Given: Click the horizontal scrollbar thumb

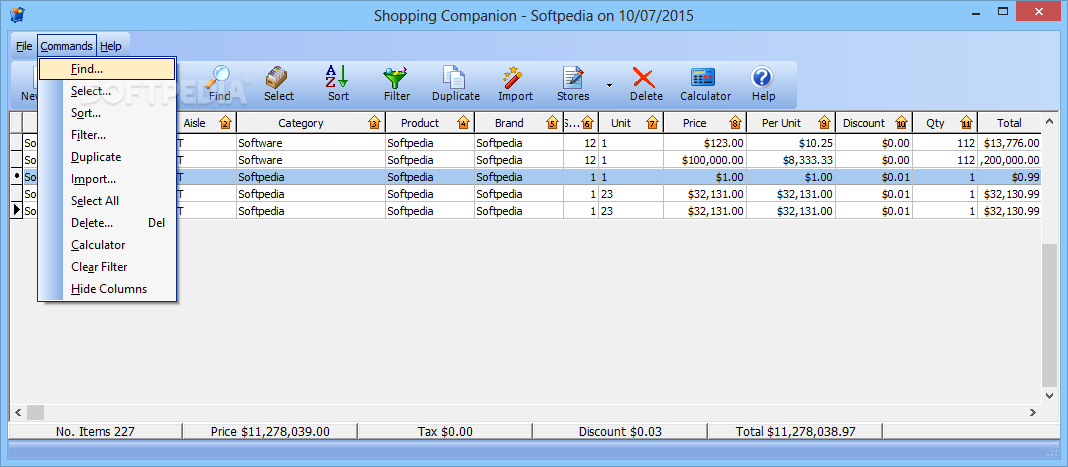Looking at the screenshot, I should coord(35,412).
